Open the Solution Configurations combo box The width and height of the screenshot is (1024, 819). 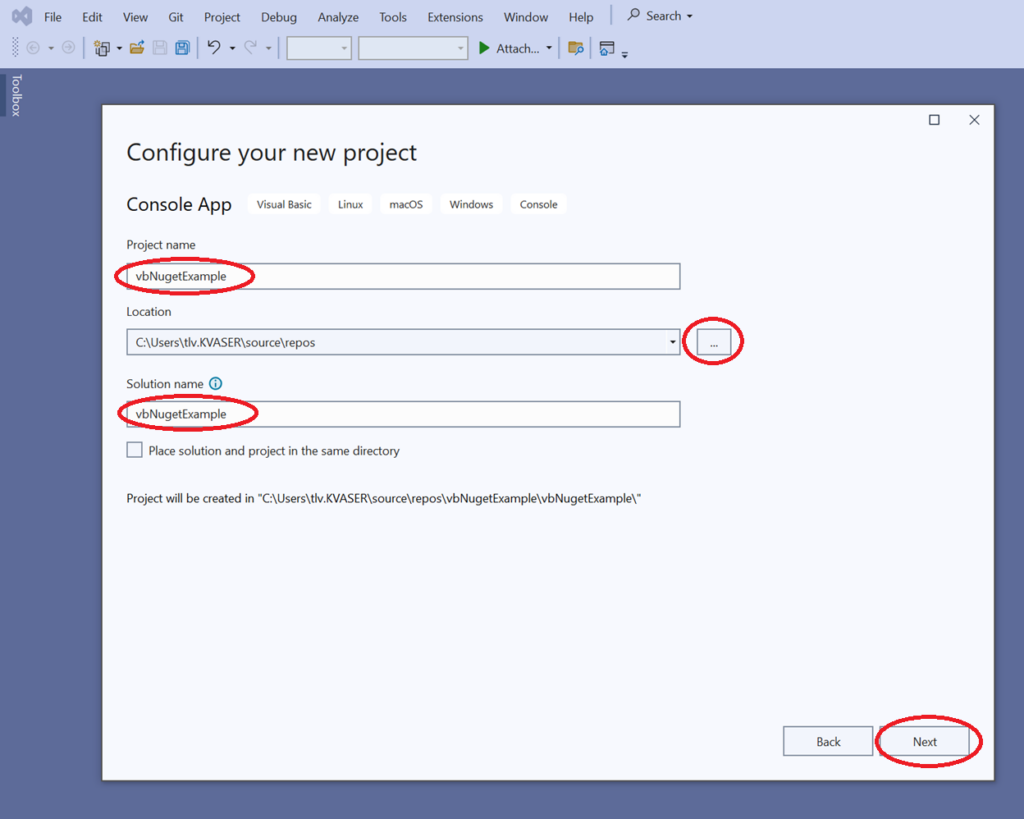[318, 47]
